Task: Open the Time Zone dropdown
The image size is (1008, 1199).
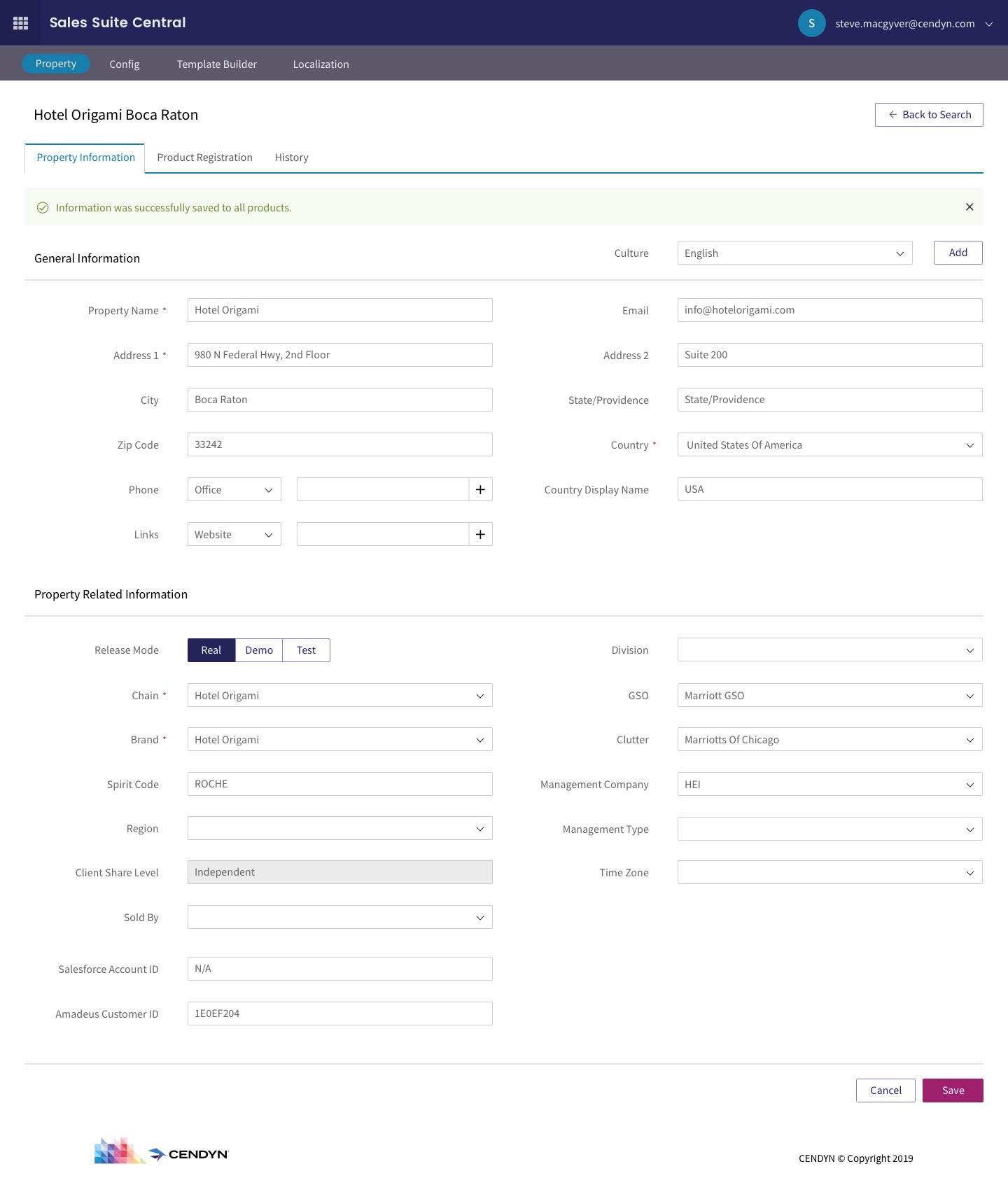Action: pos(829,873)
